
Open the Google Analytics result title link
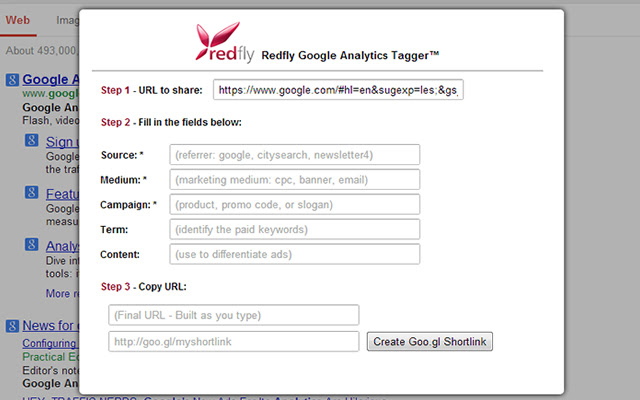point(51,79)
